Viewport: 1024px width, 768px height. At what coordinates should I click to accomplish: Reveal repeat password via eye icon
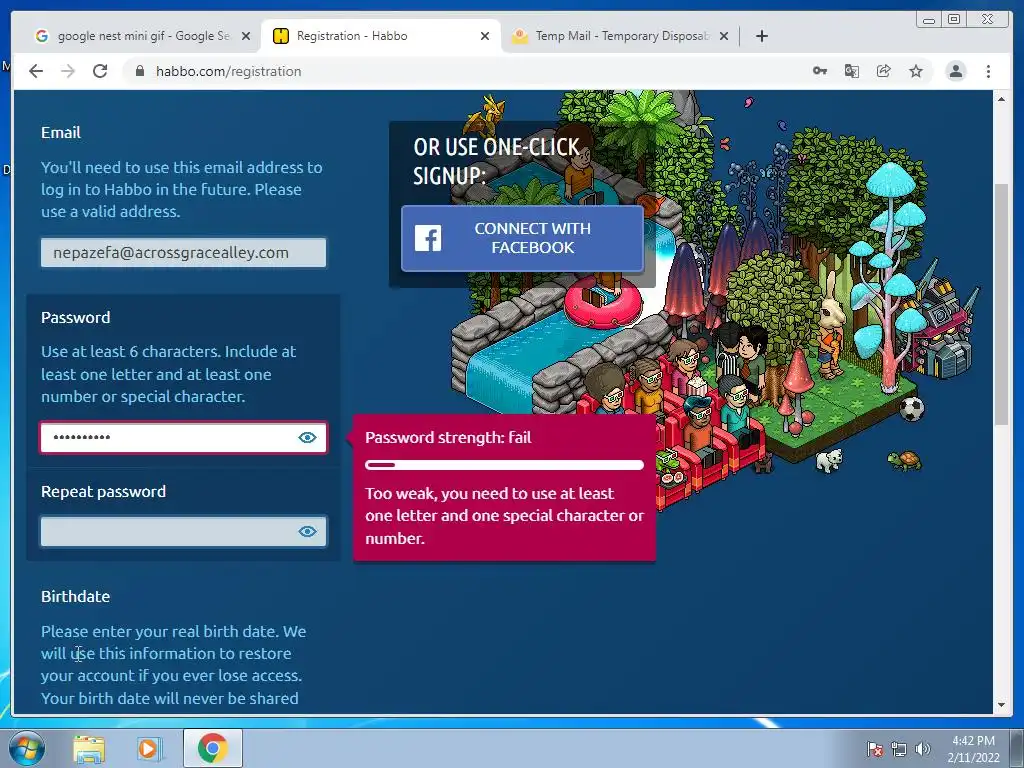308,532
